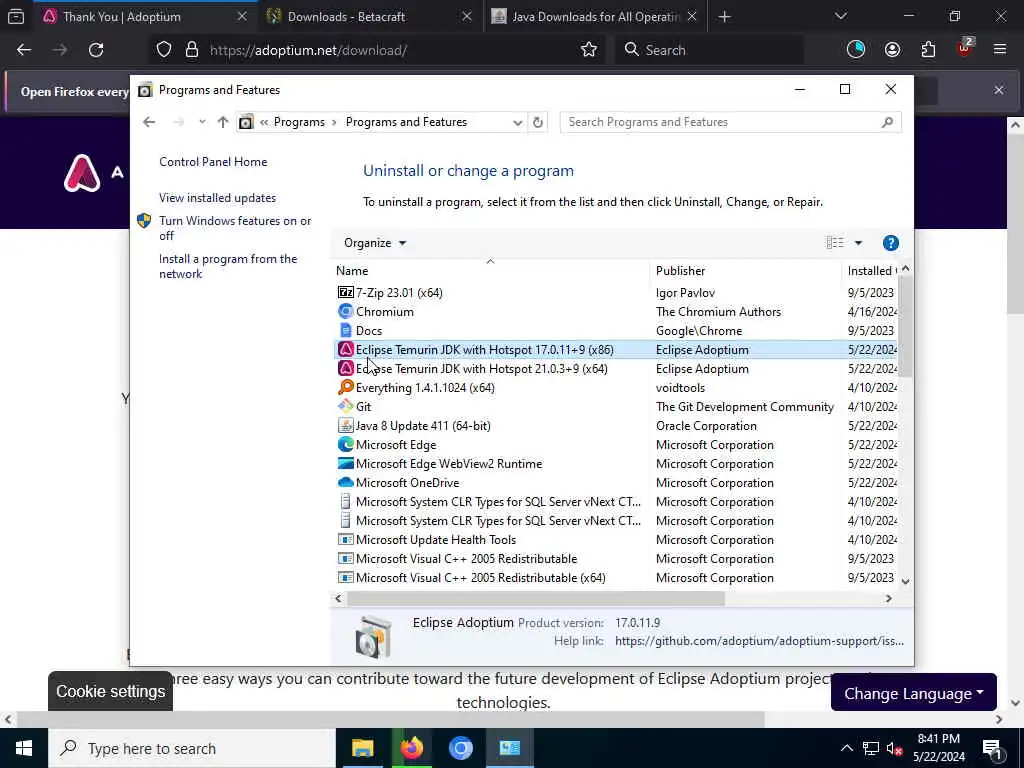Viewport: 1024px width, 768px height.
Task: Dismiss the Open Firefox notification bar
Action: point(999,90)
